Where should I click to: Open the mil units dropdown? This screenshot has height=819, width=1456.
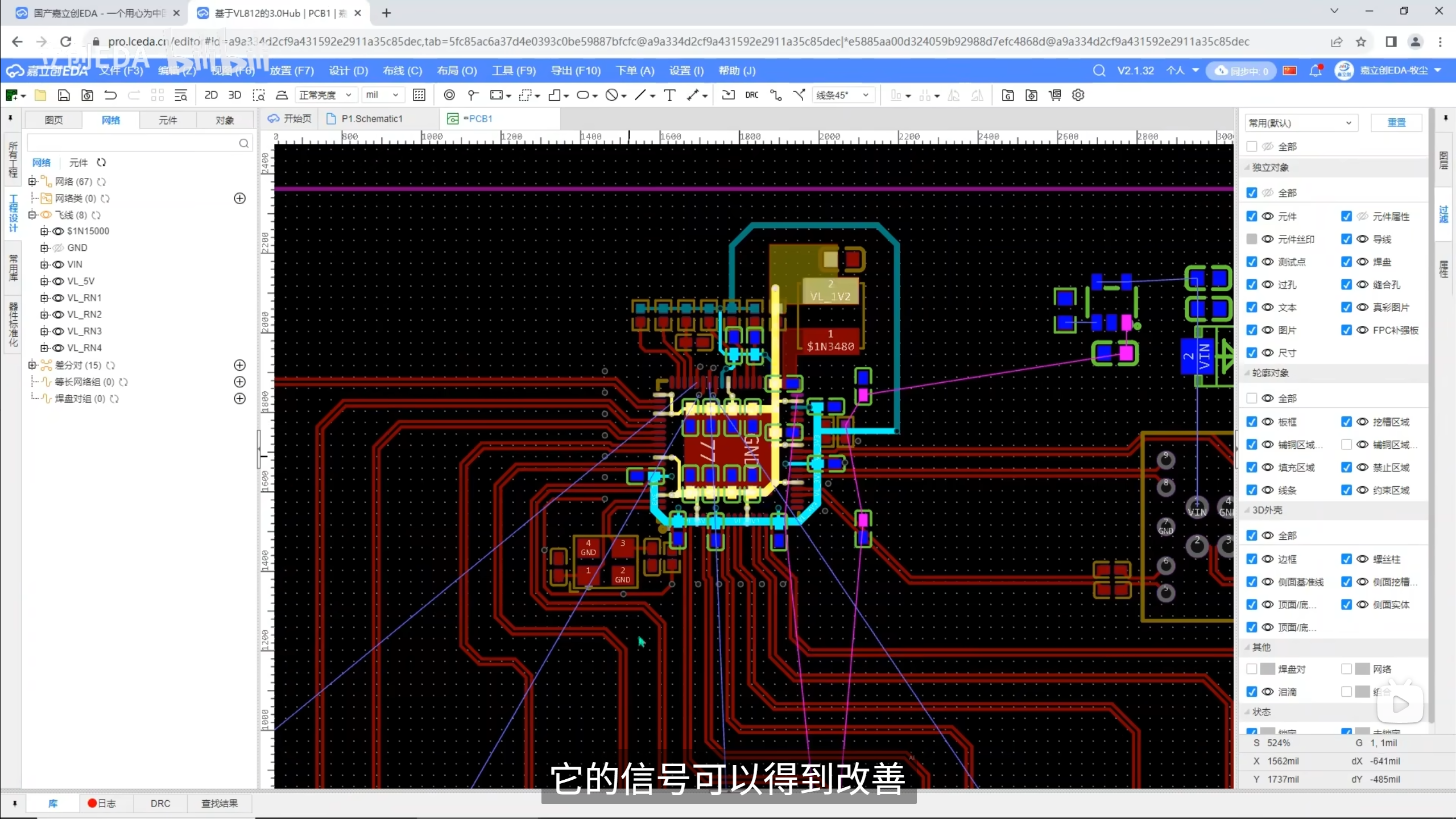click(382, 95)
